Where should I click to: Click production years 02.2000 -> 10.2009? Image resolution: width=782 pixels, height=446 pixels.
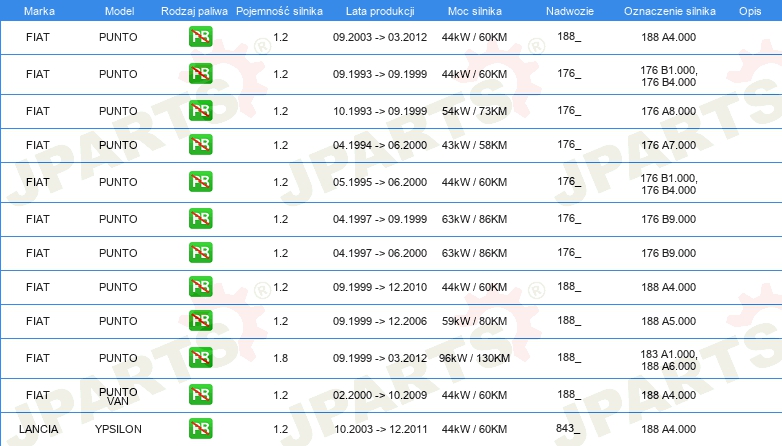[x=380, y=395]
